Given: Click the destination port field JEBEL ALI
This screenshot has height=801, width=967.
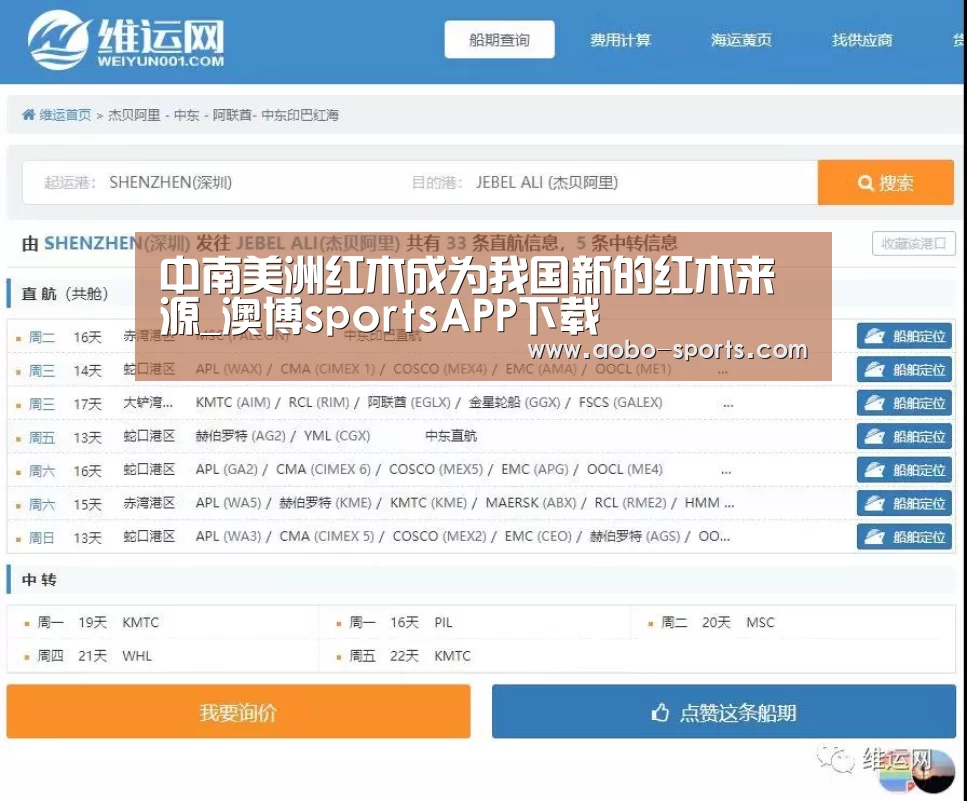Looking at the screenshot, I should coord(546,183).
